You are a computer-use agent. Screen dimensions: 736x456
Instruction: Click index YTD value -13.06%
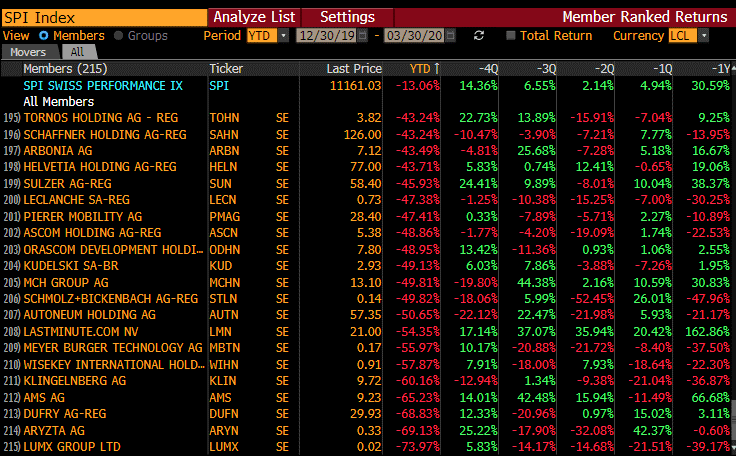[x=418, y=85]
